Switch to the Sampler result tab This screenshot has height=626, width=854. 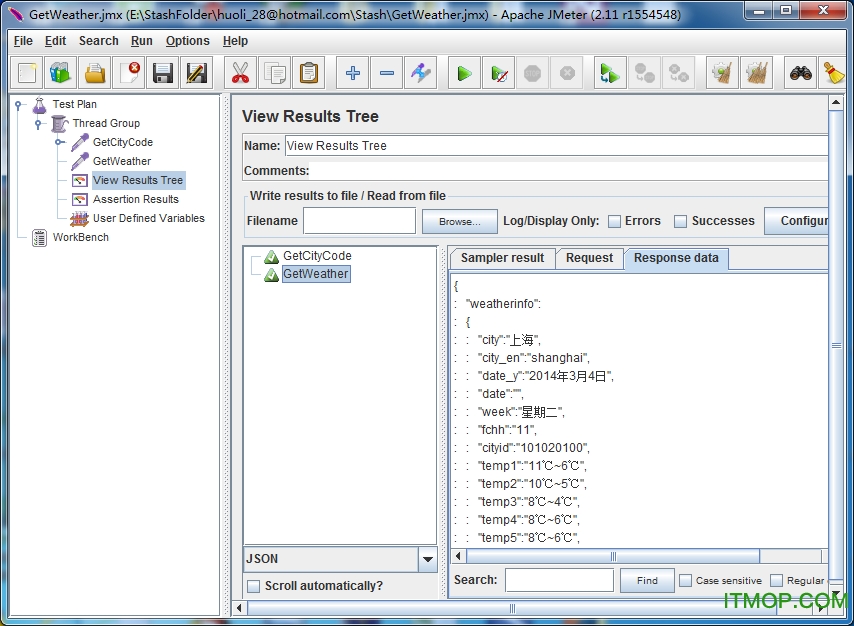[x=502, y=258]
